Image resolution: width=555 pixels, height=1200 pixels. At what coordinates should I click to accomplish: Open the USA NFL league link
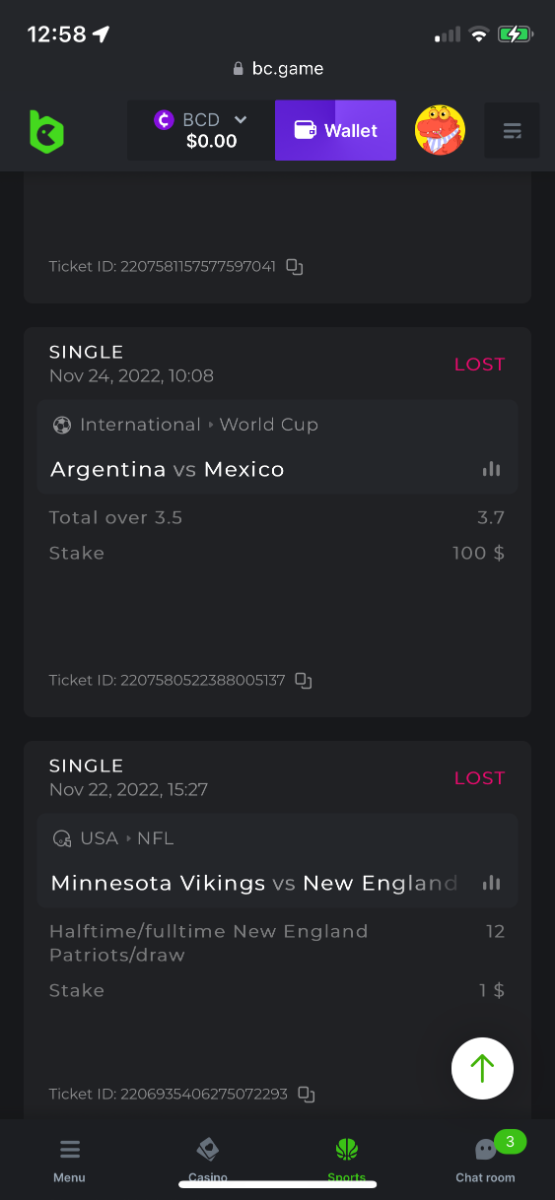pos(113,839)
